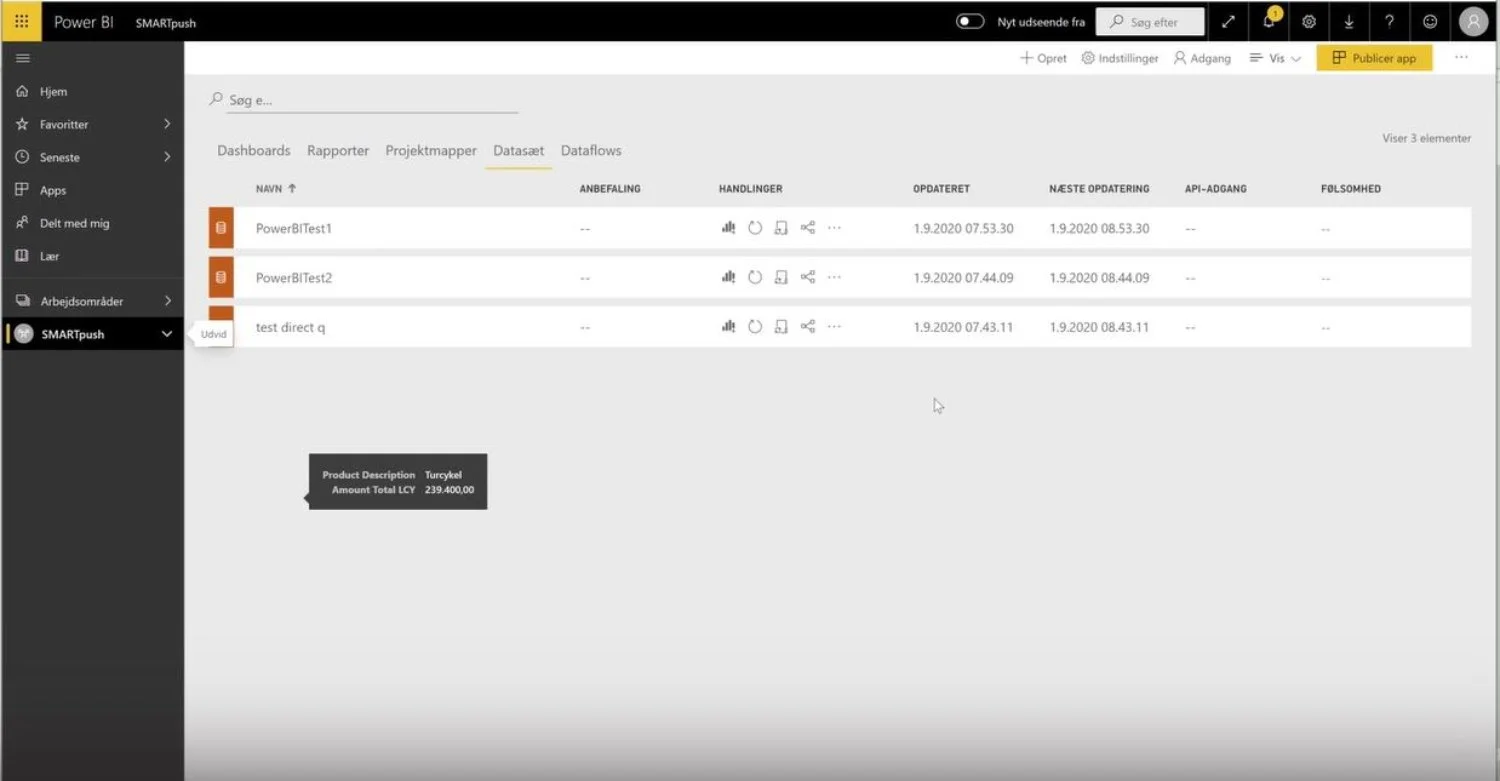Screen dimensions: 1500x781
Task: Open the PowerBITest1 dataset
Action: click(x=294, y=228)
